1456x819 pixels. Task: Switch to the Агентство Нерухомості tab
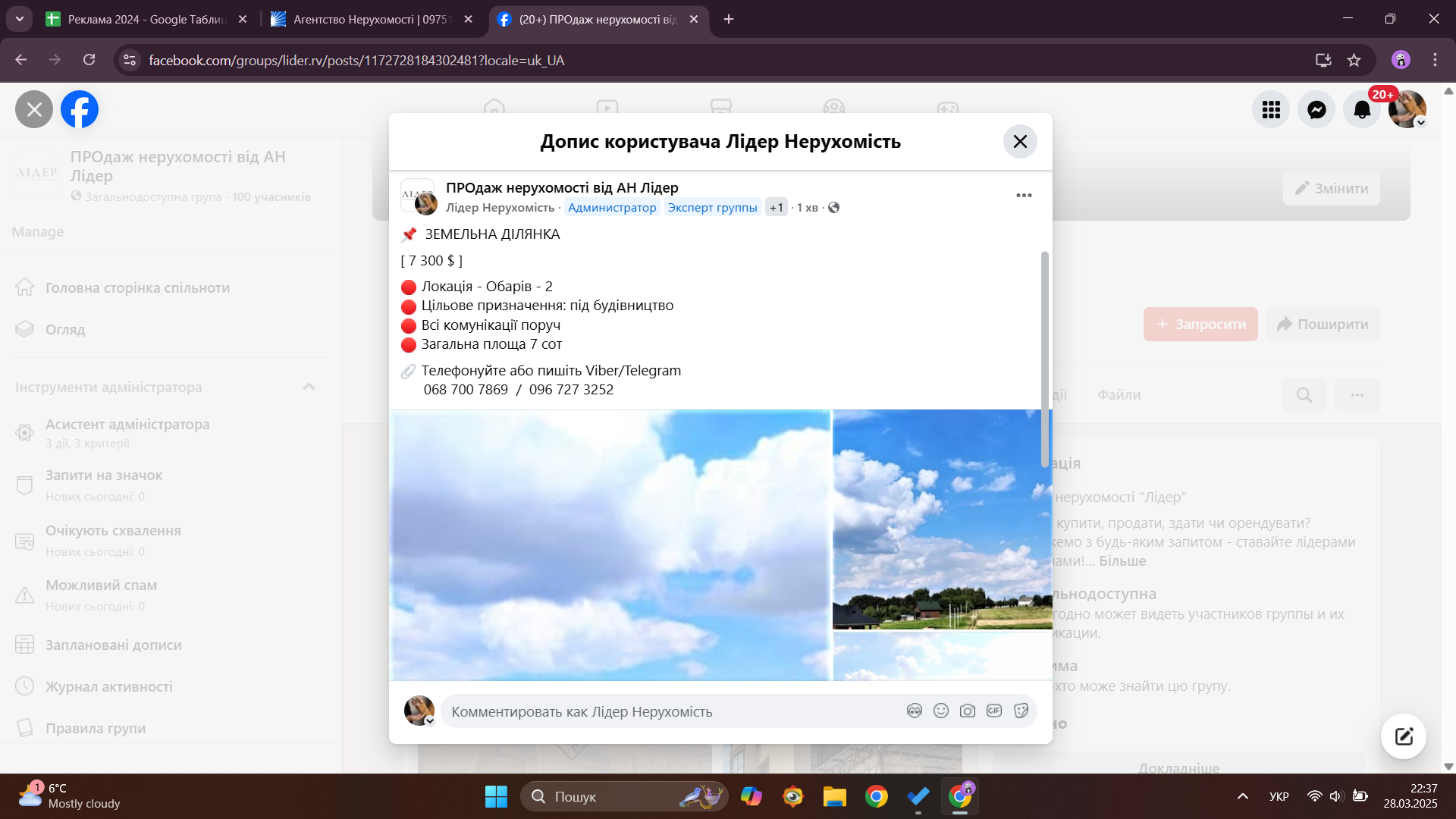pos(370,19)
